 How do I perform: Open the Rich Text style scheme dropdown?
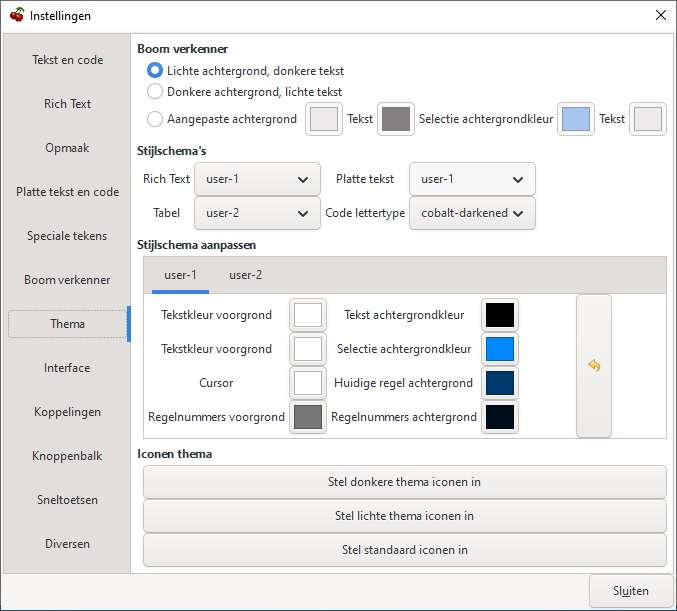click(x=257, y=180)
